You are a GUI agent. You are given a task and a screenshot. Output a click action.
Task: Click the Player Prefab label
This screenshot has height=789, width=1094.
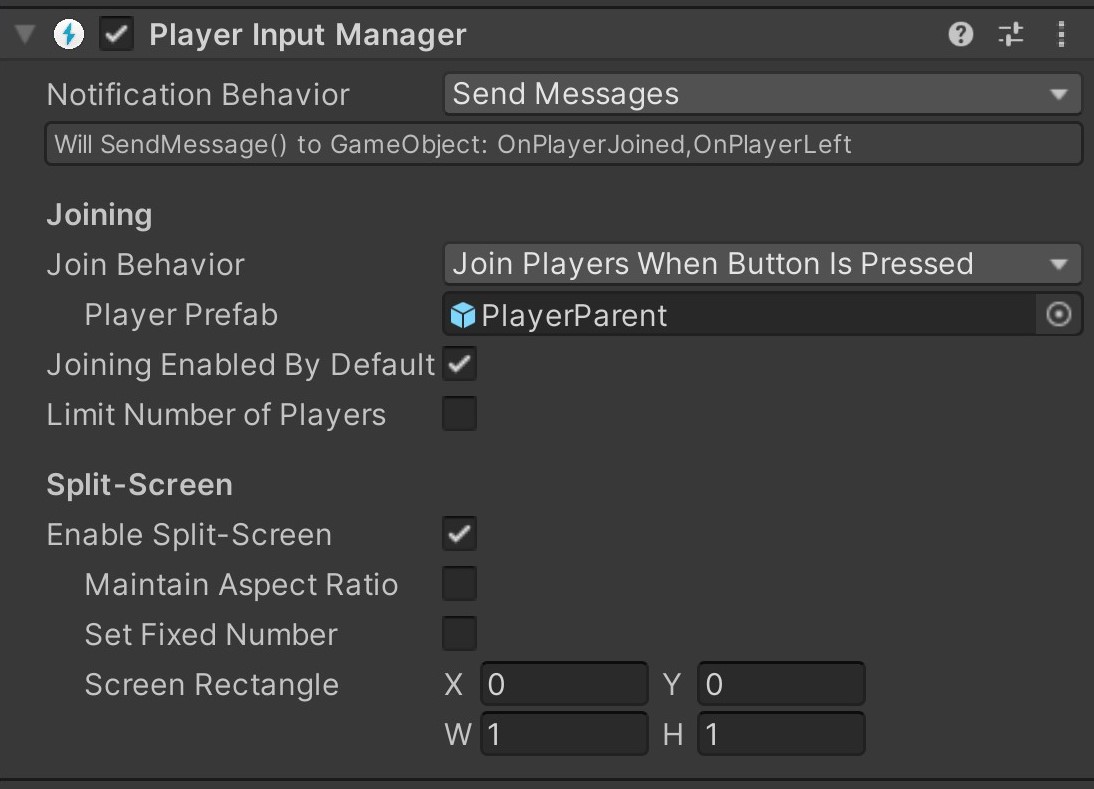click(181, 315)
